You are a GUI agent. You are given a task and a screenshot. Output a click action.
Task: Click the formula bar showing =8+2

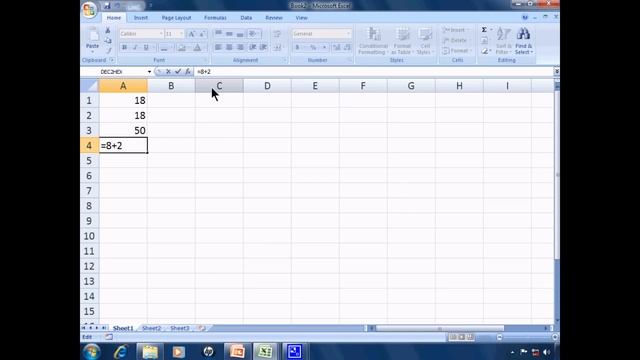pos(373,71)
